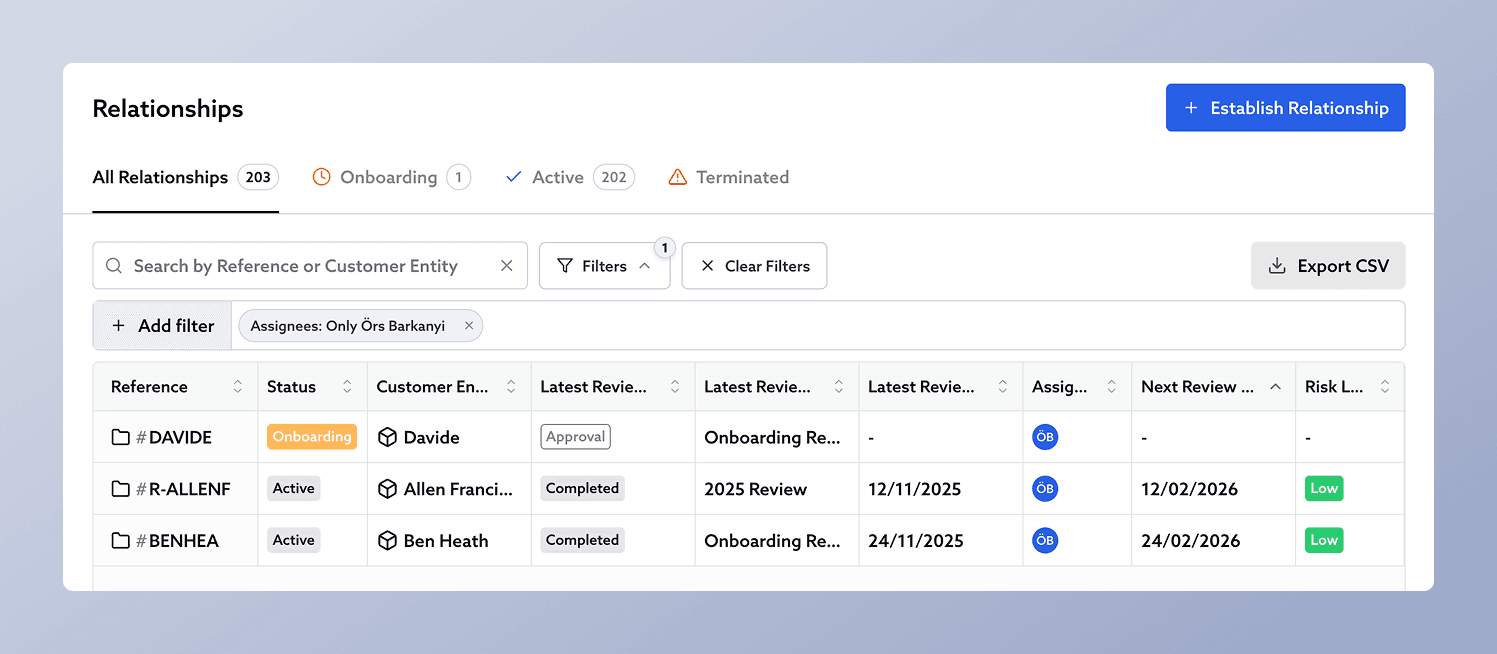The width and height of the screenshot is (1497, 654).
Task: Sort the Reference column
Action: point(238,386)
